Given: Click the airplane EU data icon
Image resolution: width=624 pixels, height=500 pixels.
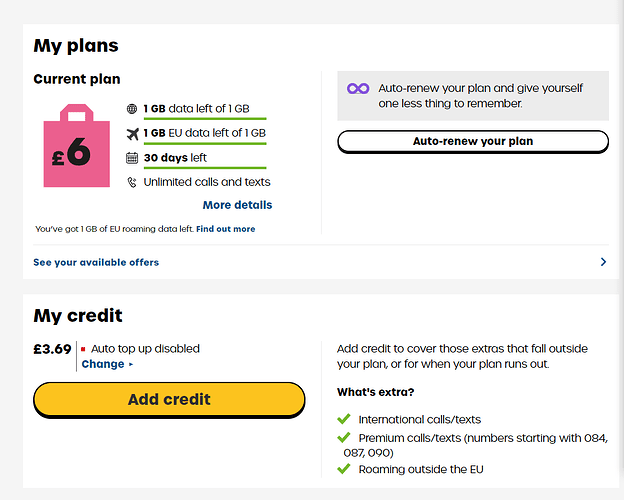Looking at the screenshot, I should pos(133,134).
